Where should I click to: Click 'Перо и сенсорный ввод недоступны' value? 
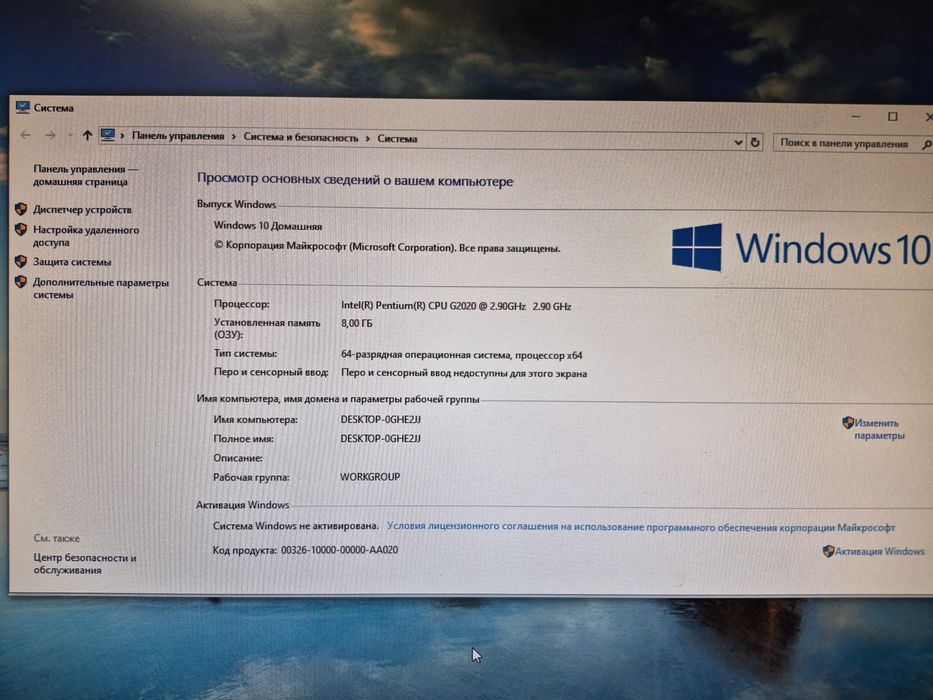pyautogui.click(x=464, y=373)
